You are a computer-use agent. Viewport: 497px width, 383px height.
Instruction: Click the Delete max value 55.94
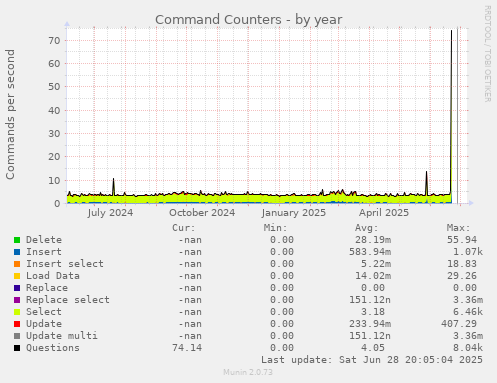pos(462,240)
